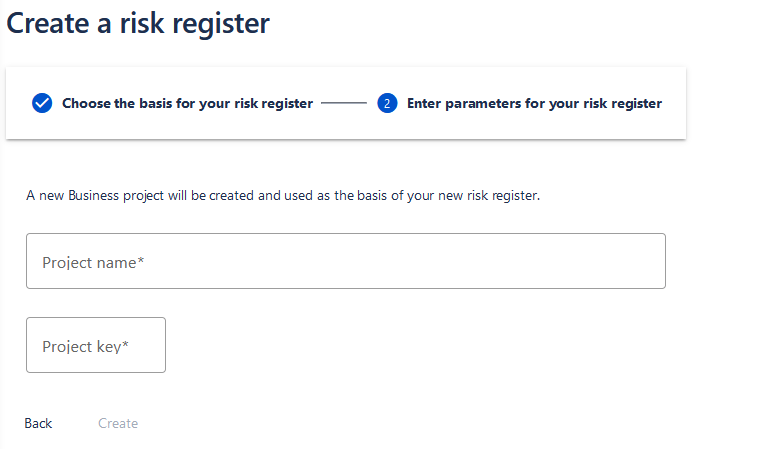The width and height of the screenshot is (767, 449).
Task: Click the numbered step 2 circle icon
Action: 387,103
